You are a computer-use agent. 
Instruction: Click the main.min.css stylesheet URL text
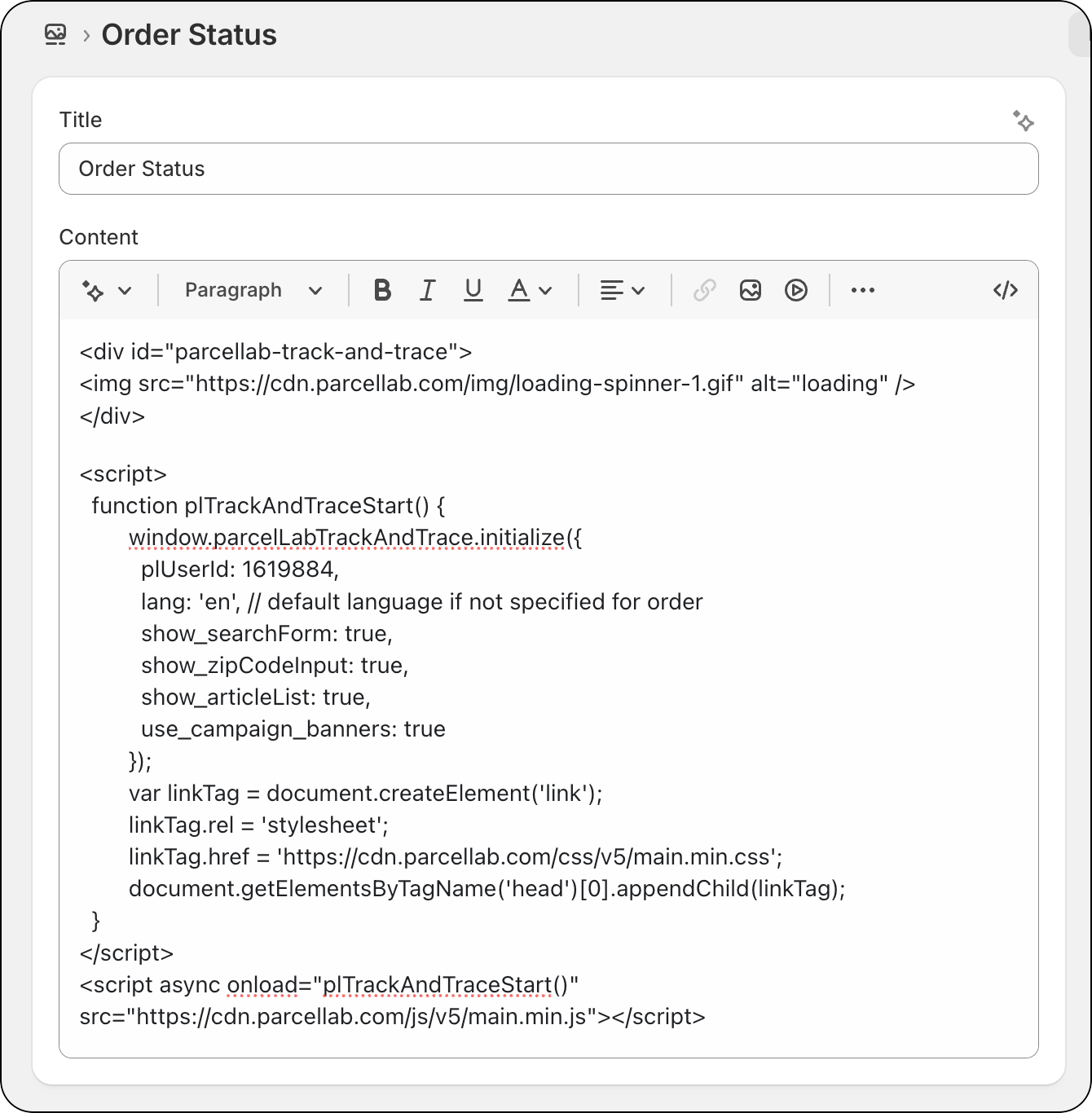(528, 856)
